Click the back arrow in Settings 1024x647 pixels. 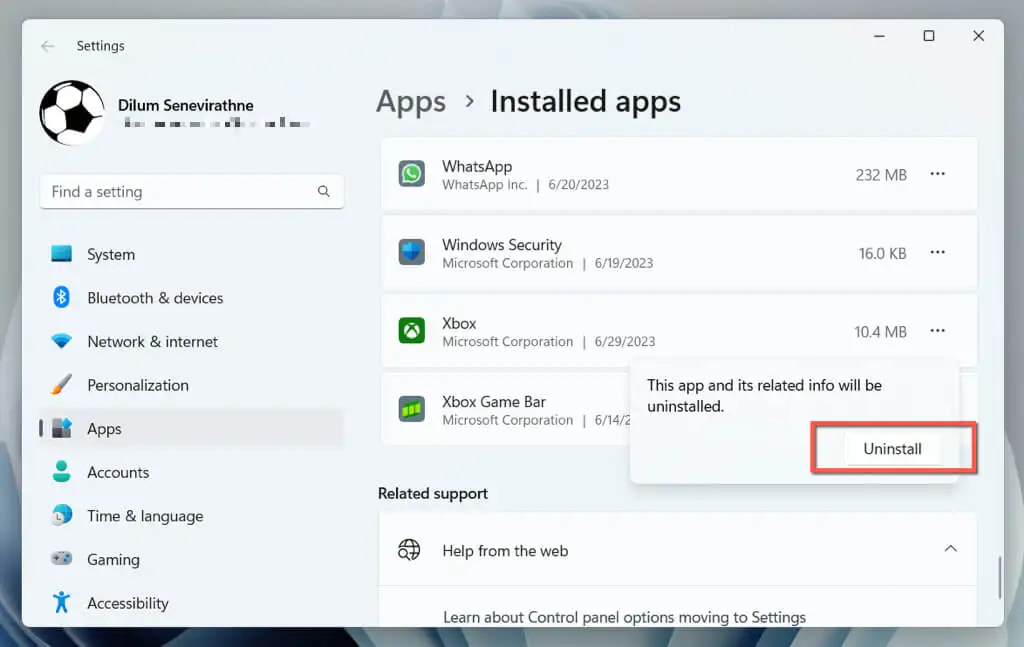(47, 46)
